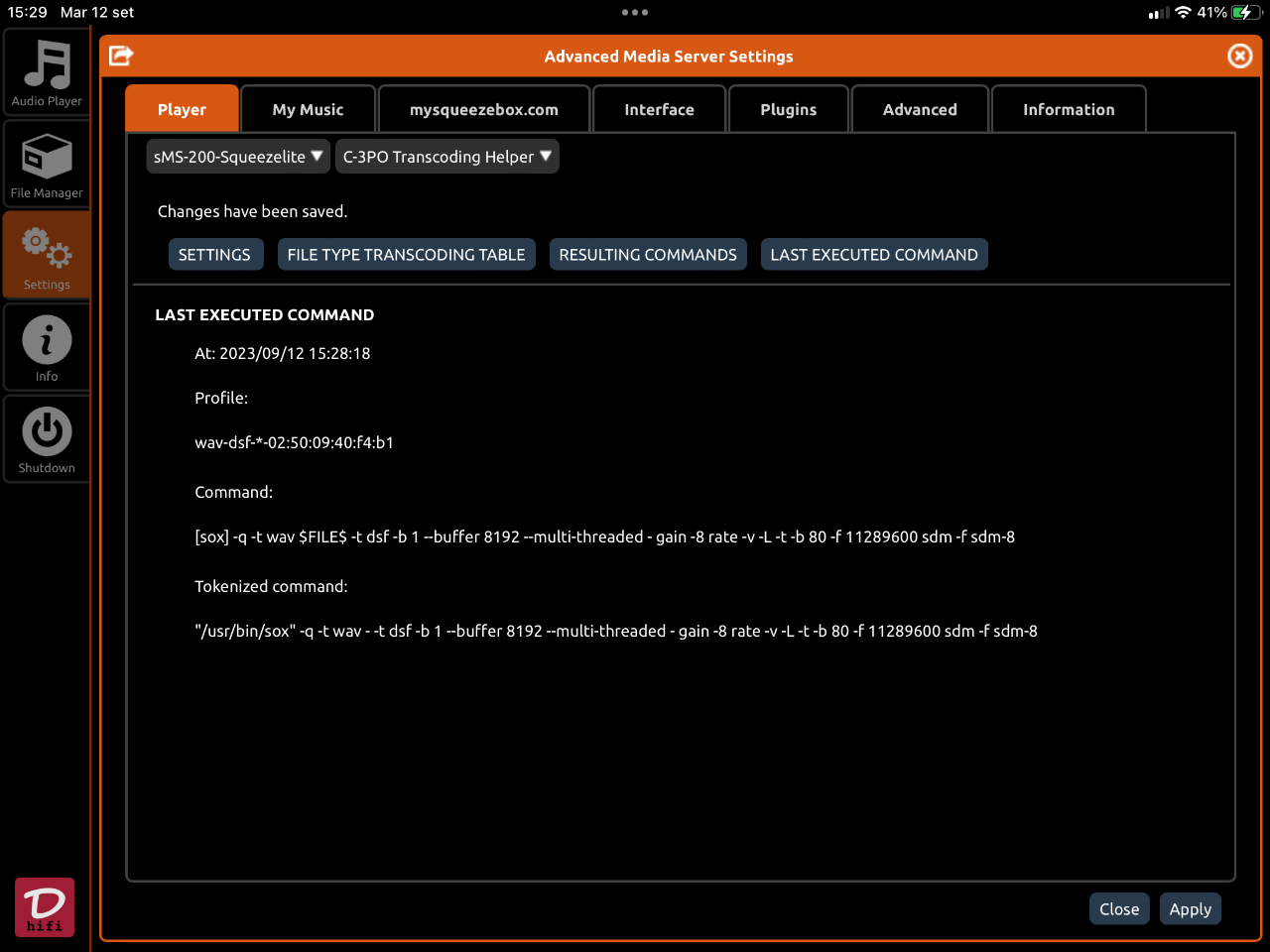Expand the C-3PO Transcoding Helper dropdown
Image resolution: width=1270 pixels, height=952 pixels.
coord(447,157)
